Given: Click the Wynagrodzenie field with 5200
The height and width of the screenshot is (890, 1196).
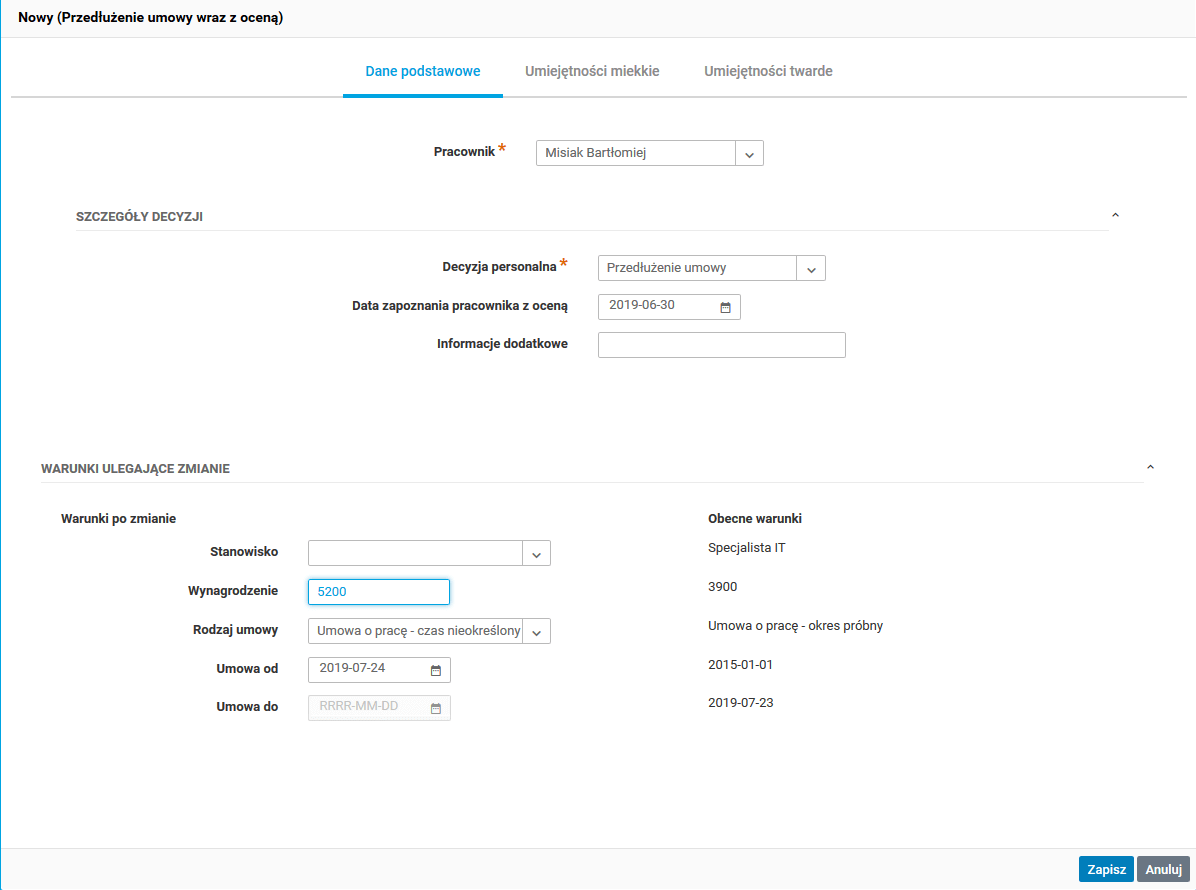Looking at the screenshot, I should pyautogui.click(x=379, y=592).
